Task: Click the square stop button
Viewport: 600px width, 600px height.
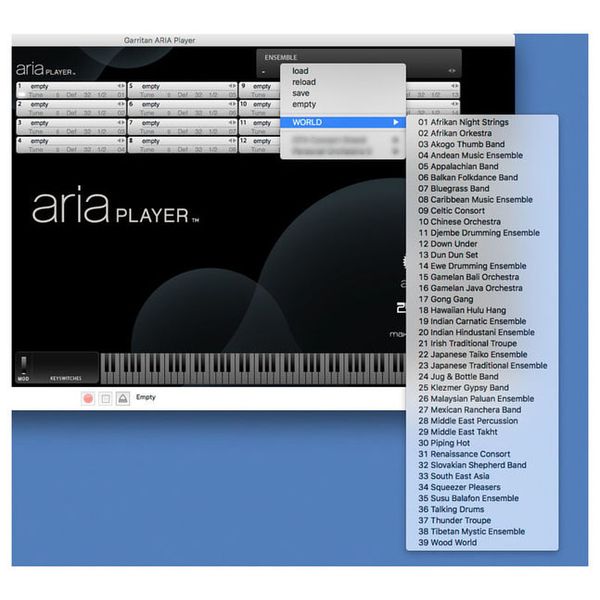Action: click(105, 398)
